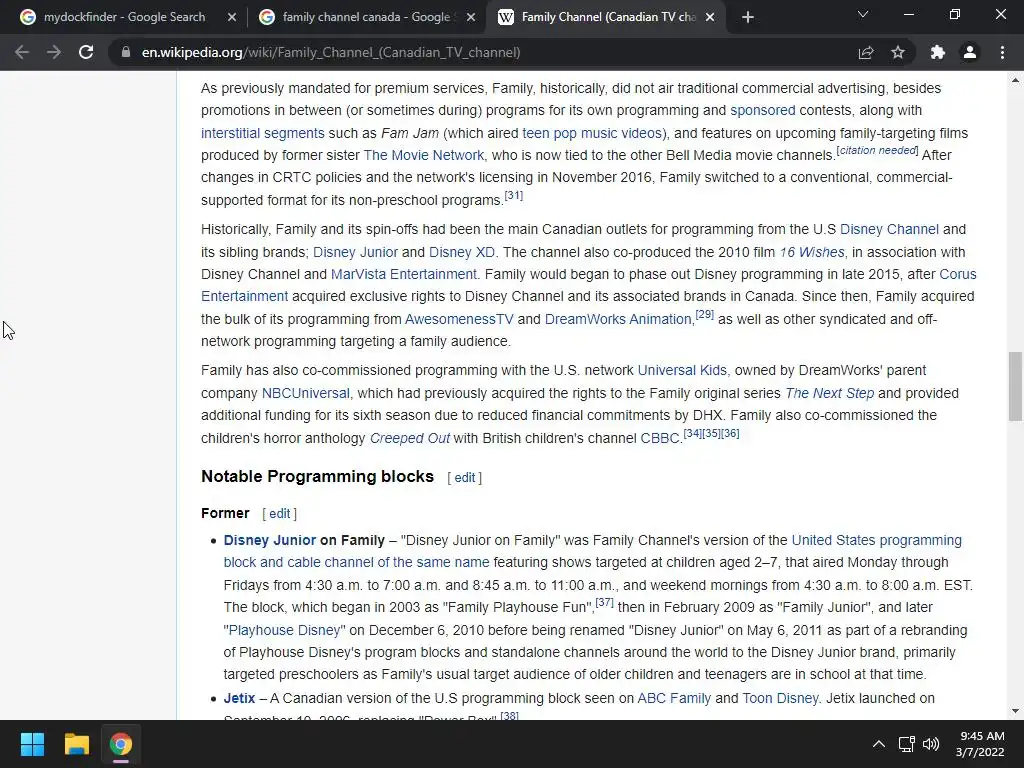Open Chrome extensions puzzle icon
This screenshot has height=768, width=1024.
[938, 52]
